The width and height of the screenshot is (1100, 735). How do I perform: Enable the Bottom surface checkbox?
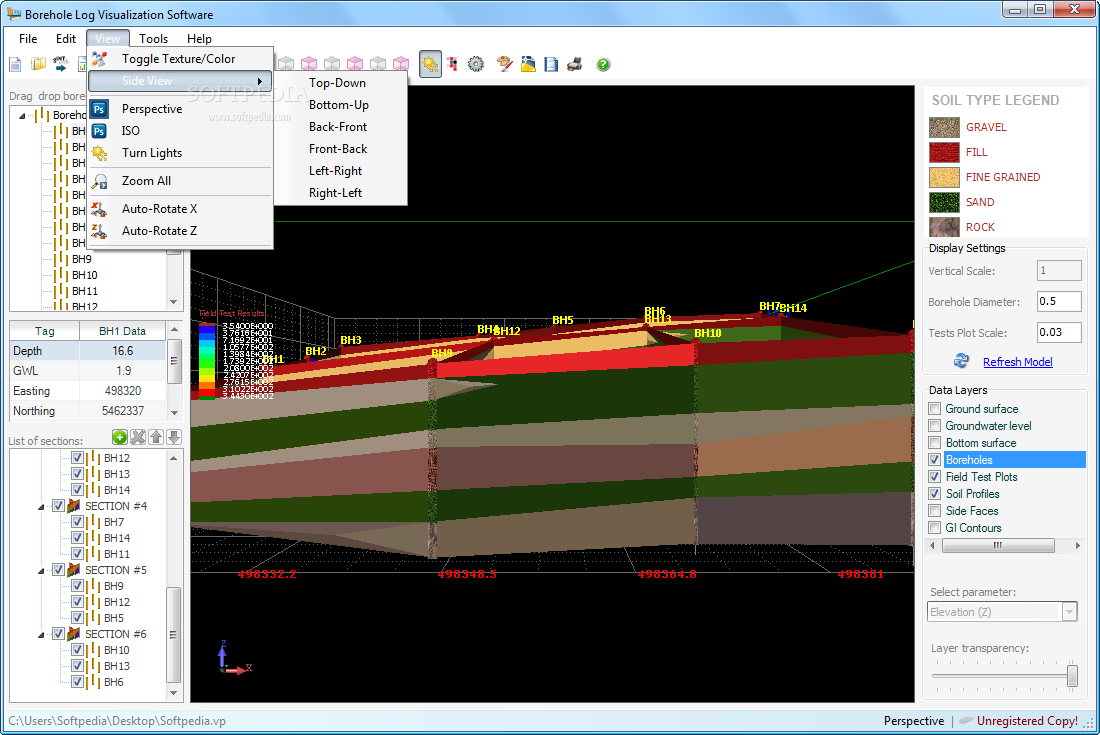[934, 443]
